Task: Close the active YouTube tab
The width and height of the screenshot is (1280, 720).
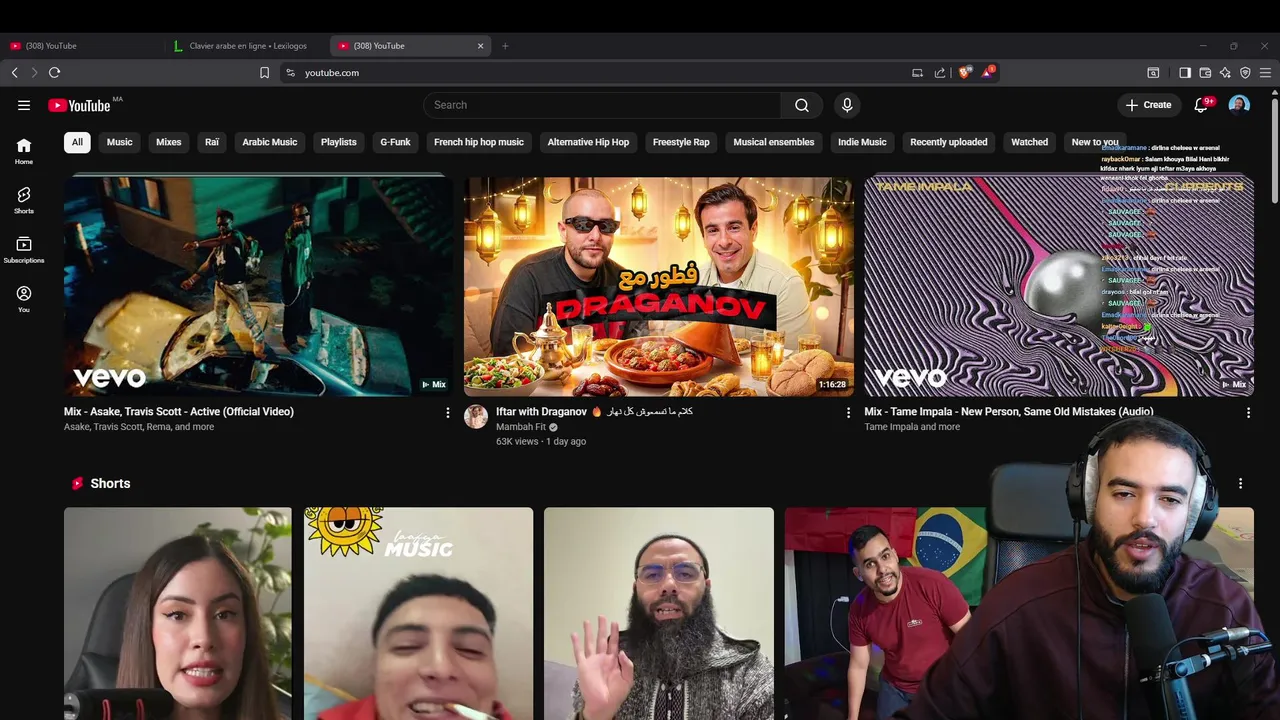Action: click(x=480, y=46)
